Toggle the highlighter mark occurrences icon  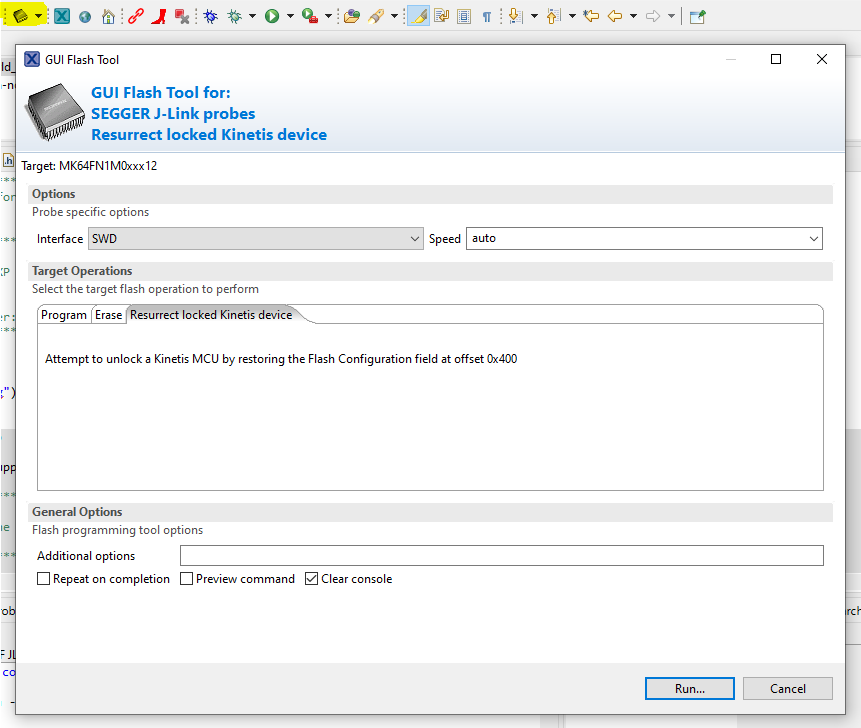tap(418, 16)
